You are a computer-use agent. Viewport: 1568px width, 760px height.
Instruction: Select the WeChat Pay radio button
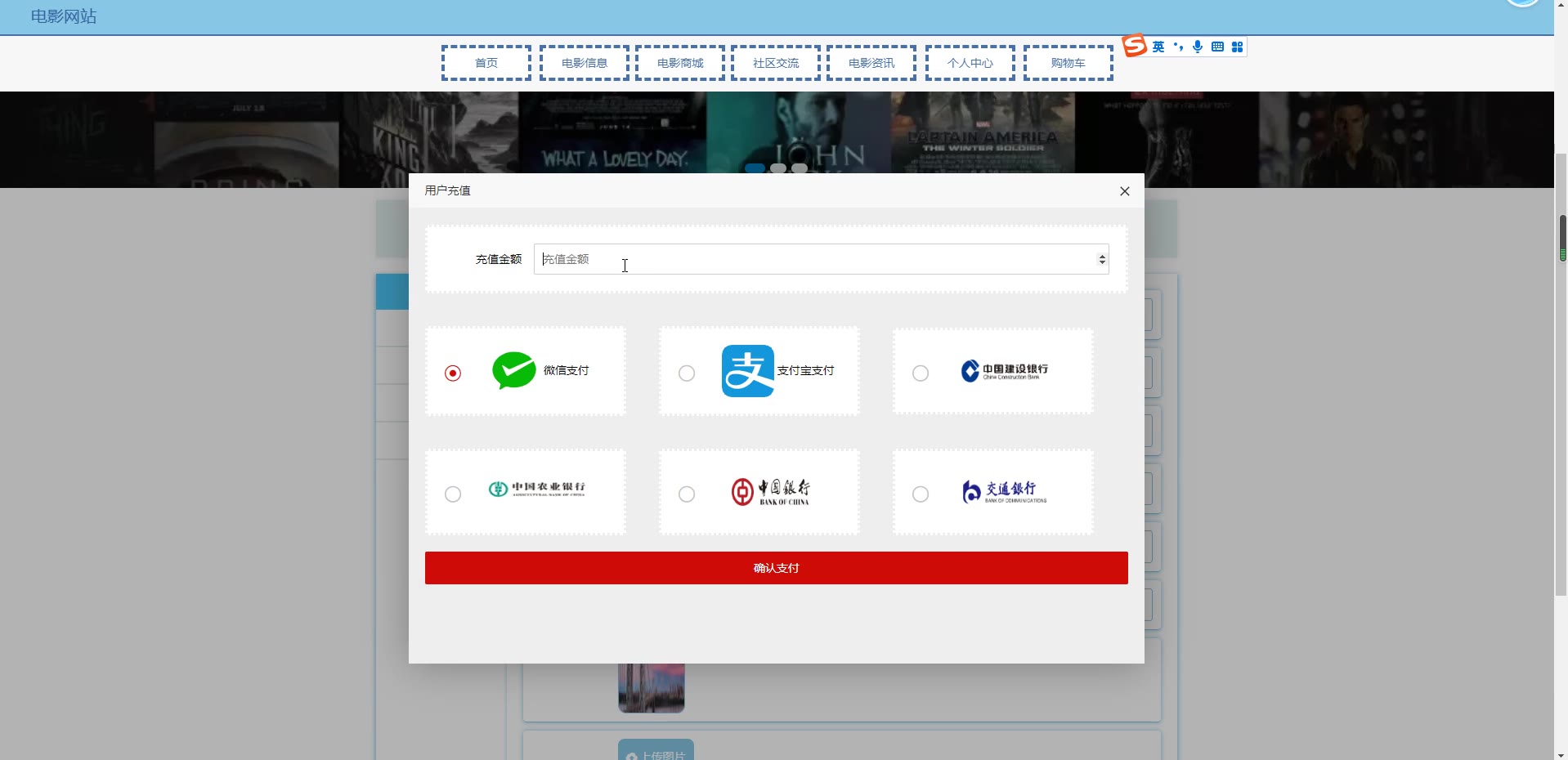tap(453, 373)
